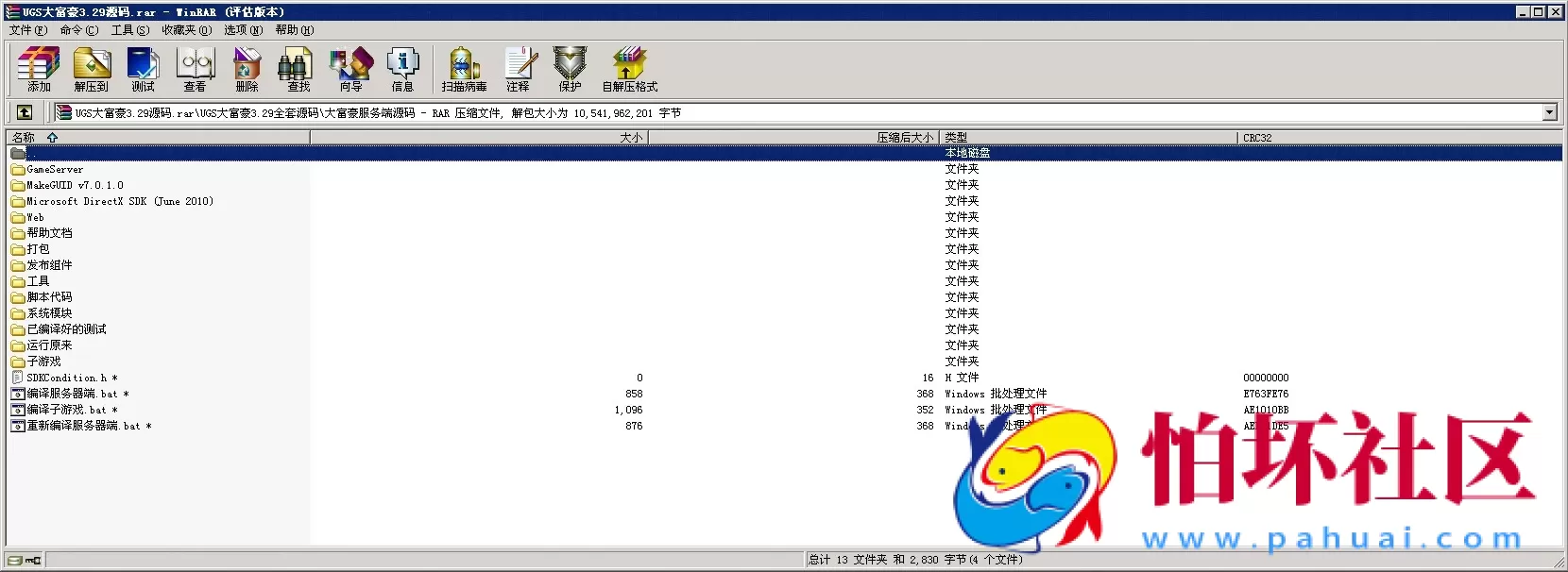The width and height of the screenshot is (1568, 572).
Task: Click the 保护 (Protect) archive icon
Action: [x=571, y=70]
